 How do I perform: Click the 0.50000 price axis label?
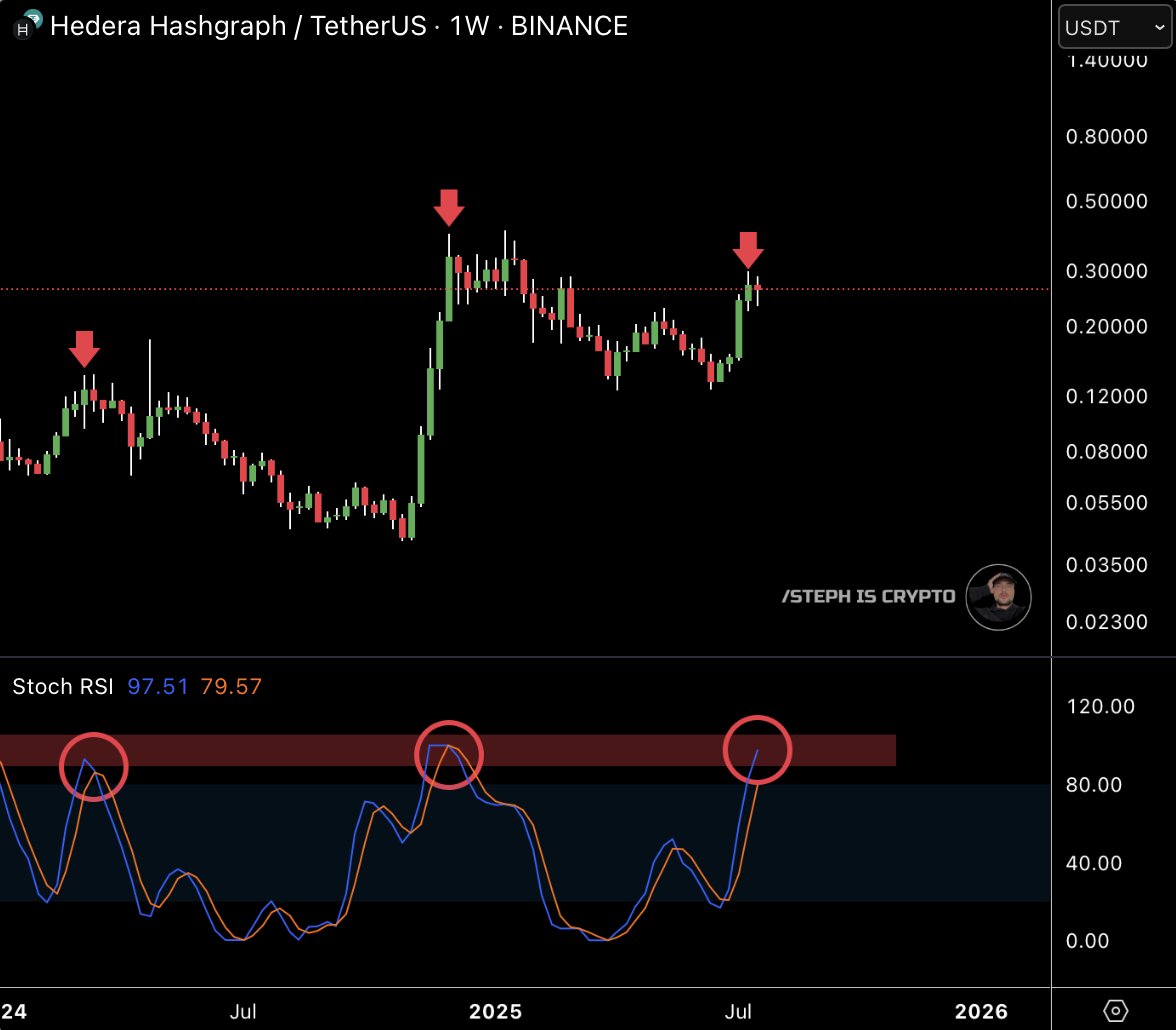1106,201
